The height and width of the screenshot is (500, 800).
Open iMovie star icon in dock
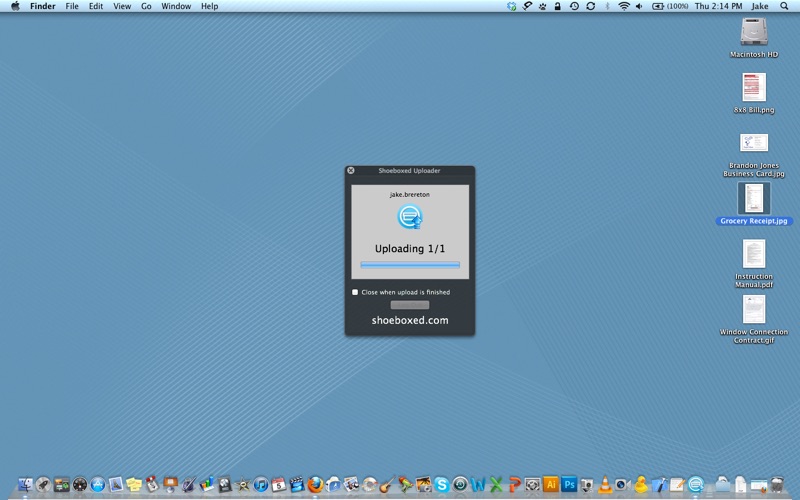pyautogui.click(x=242, y=484)
